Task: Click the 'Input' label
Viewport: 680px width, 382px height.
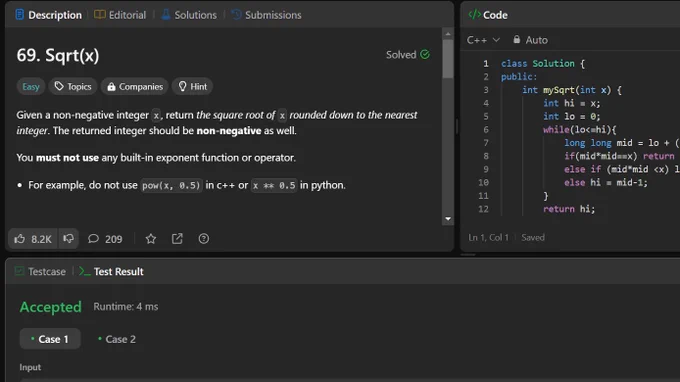Action: point(30,367)
